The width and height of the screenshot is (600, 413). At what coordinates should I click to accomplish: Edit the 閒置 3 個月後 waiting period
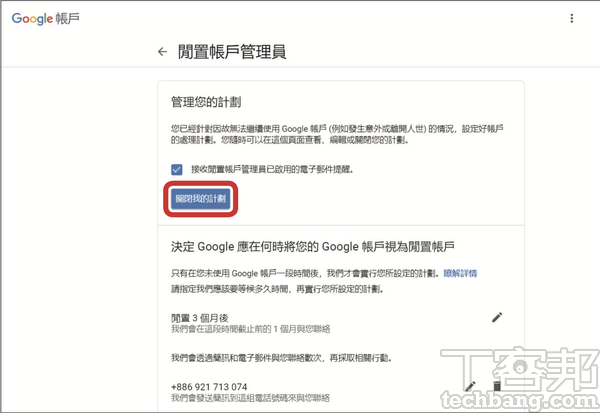pos(497,317)
